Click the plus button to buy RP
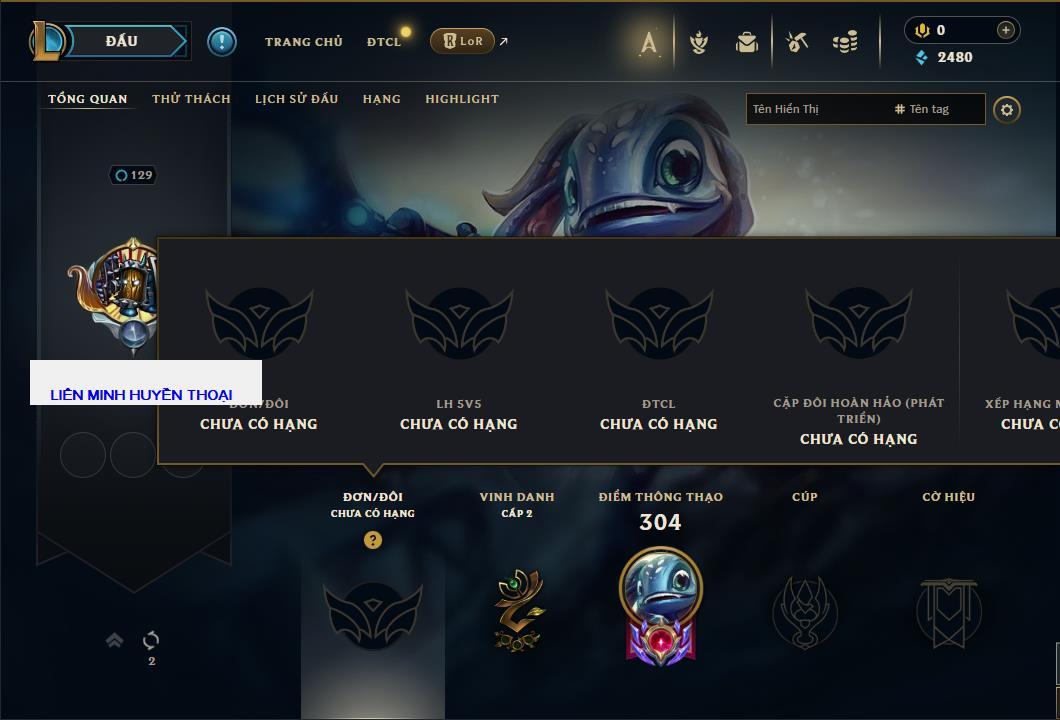The image size is (1060, 720). pos(1006,30)
